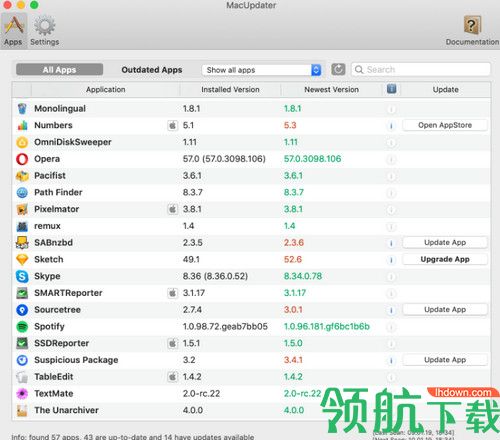Focus the Search field
500x440 pixels.
(x=421, y=69)
